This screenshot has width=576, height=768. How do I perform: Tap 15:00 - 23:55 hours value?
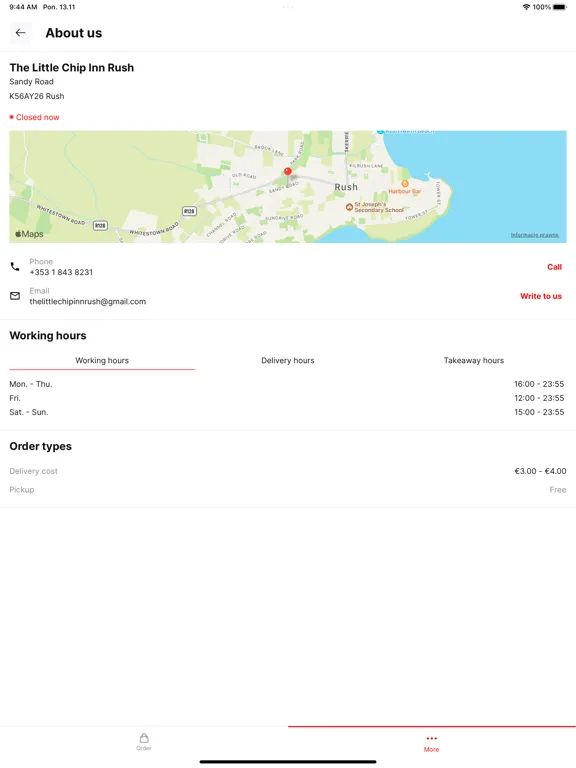click(x=539, y=412)
